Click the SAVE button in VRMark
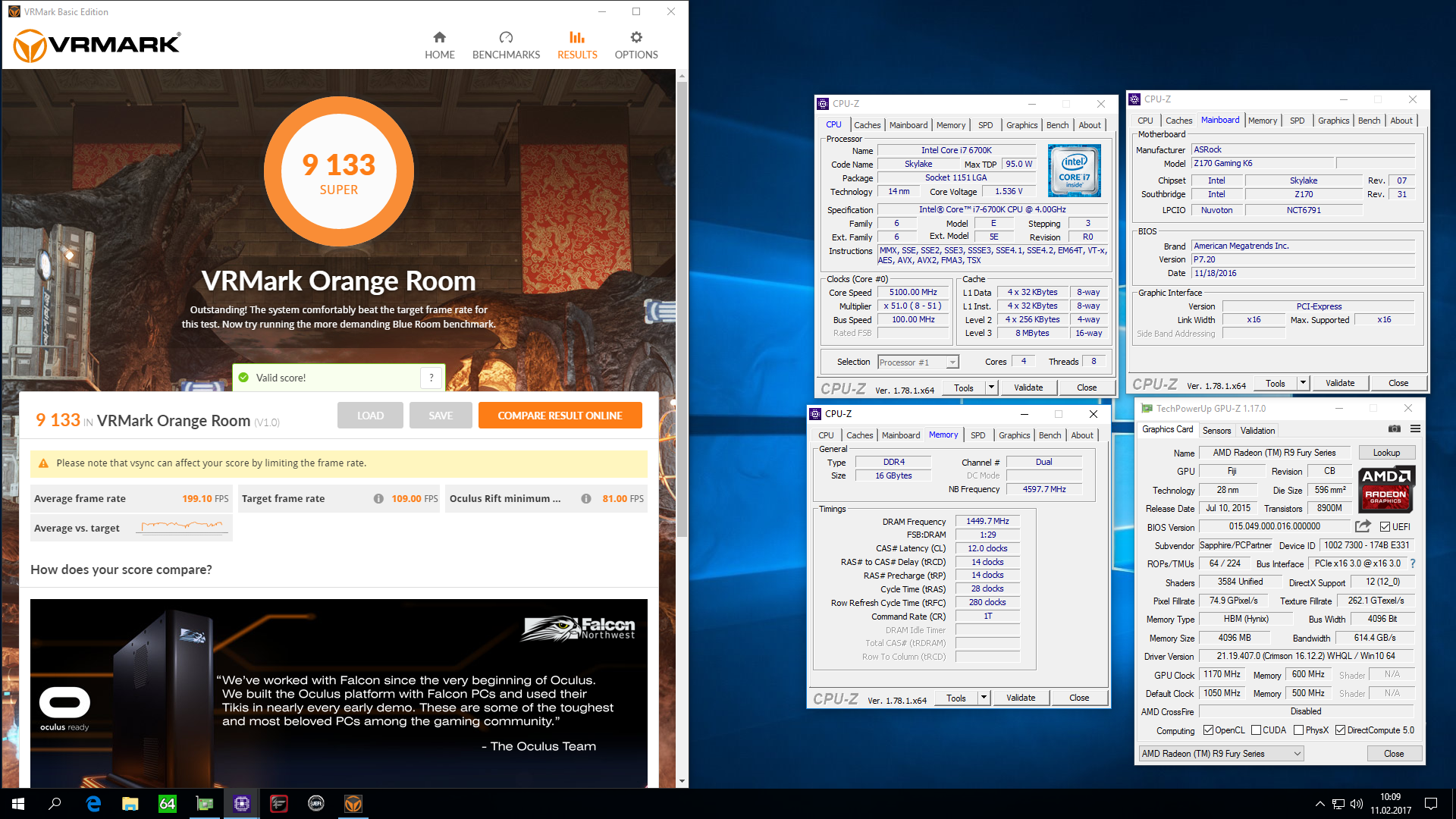The height and width of the screenshot is (819, 1456). tap(441, 416)
